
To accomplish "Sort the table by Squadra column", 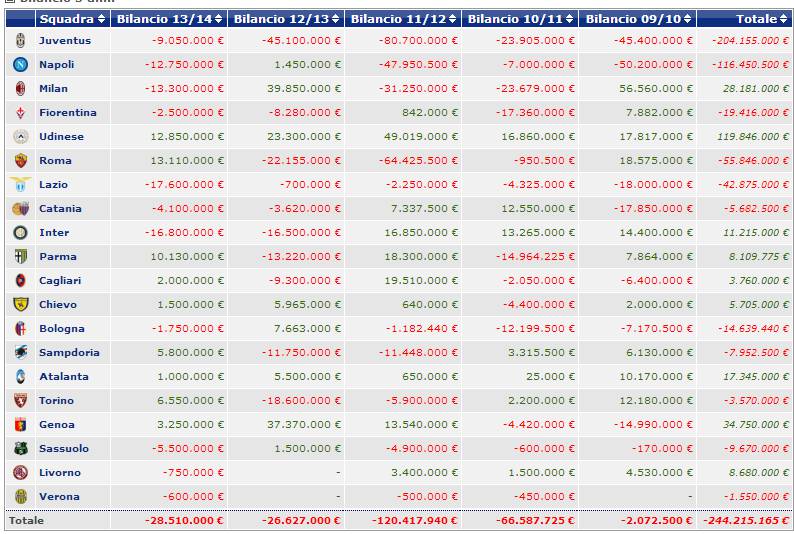I will 72,19.
